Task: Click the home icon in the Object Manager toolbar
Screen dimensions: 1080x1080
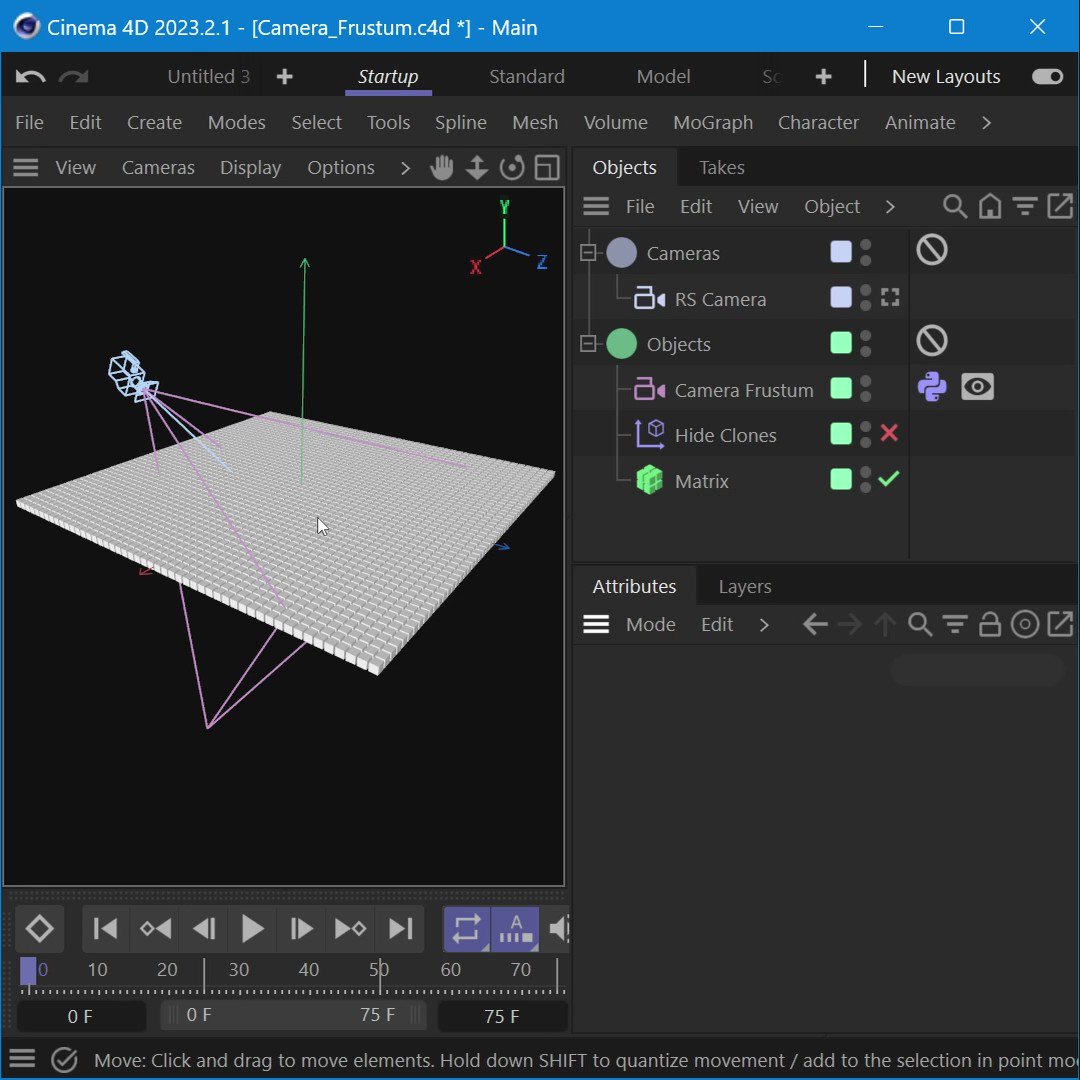Action: 990,206
